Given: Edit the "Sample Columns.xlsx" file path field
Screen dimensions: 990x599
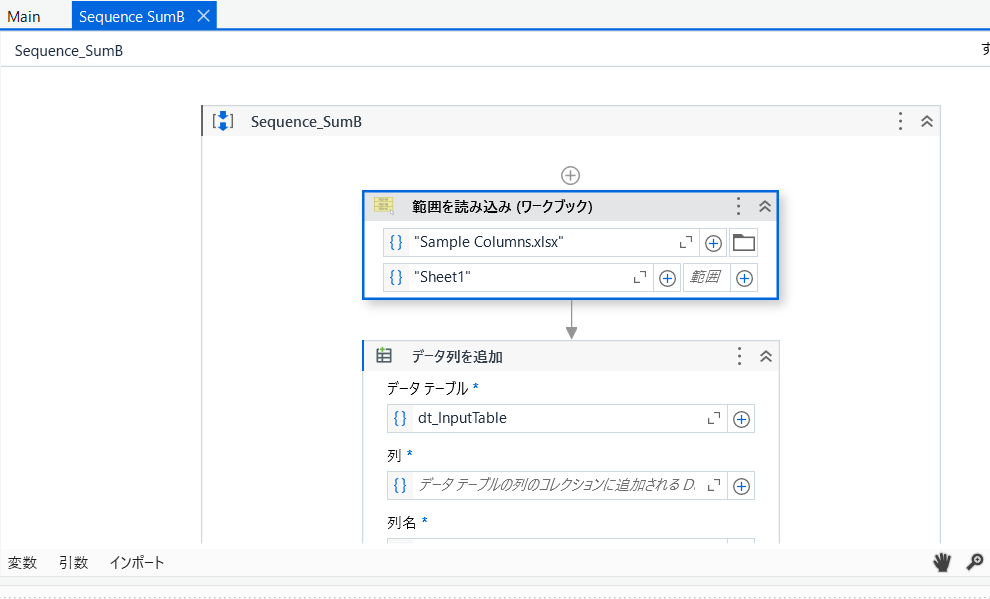Looking at the screenshot, I should click(x=540, y=242).
